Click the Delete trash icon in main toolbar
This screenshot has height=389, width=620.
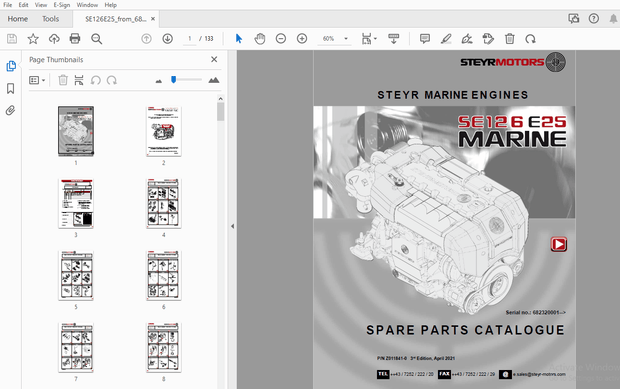pos(509,38)
